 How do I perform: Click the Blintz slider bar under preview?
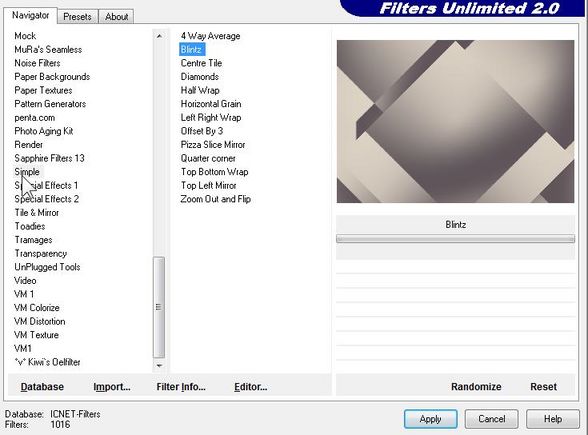[455, 239]
